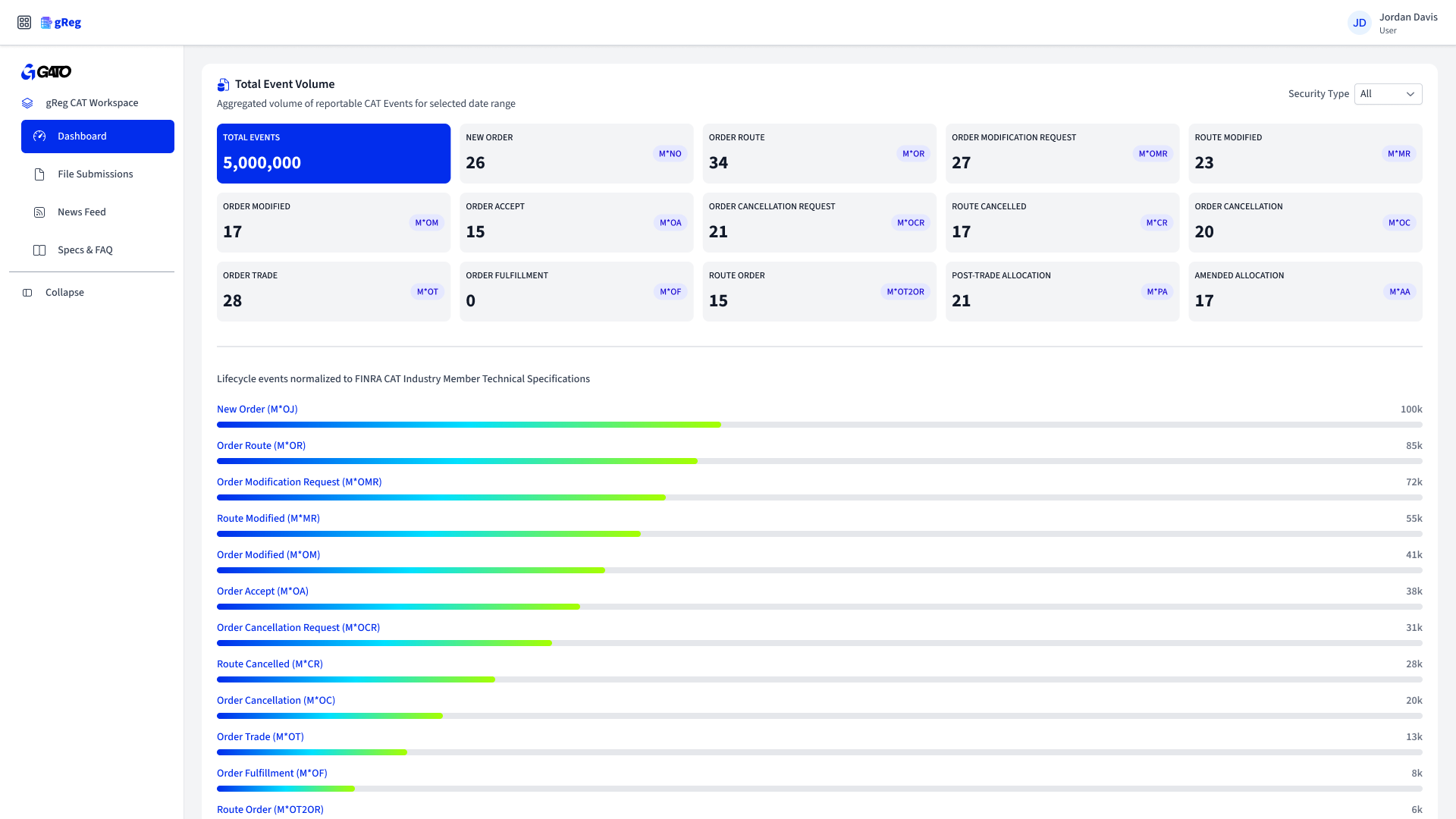Click the M*NO badge on New Order

(670, 154)
